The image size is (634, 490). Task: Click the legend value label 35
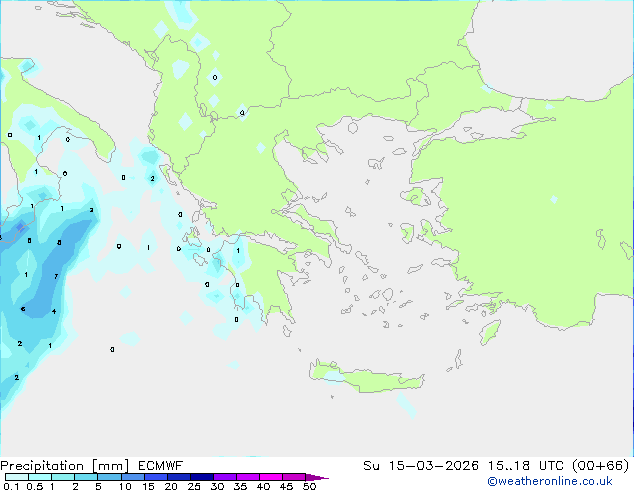point(240,486)
